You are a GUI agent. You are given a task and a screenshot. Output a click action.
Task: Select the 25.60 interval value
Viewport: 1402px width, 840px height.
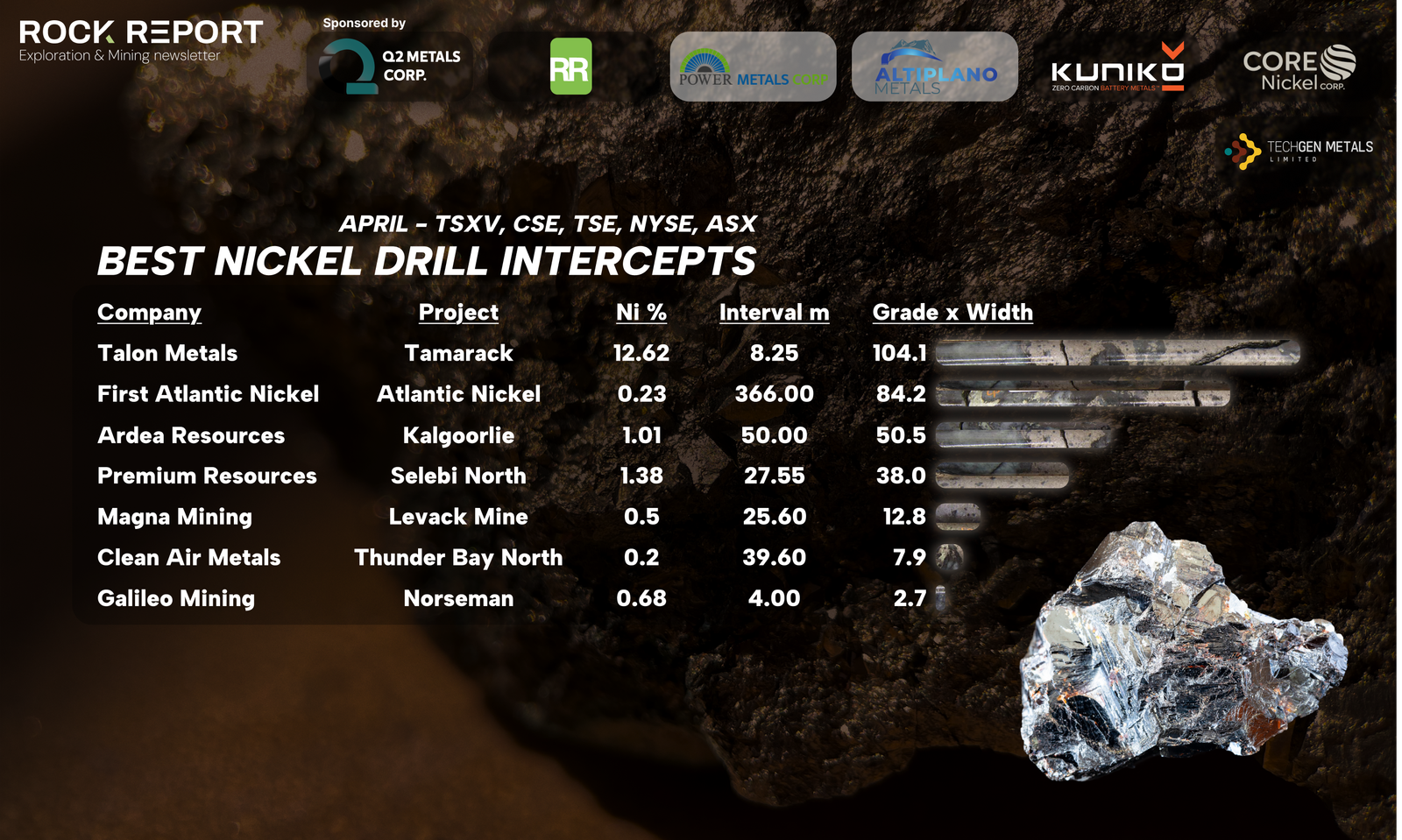click(774, 517)
